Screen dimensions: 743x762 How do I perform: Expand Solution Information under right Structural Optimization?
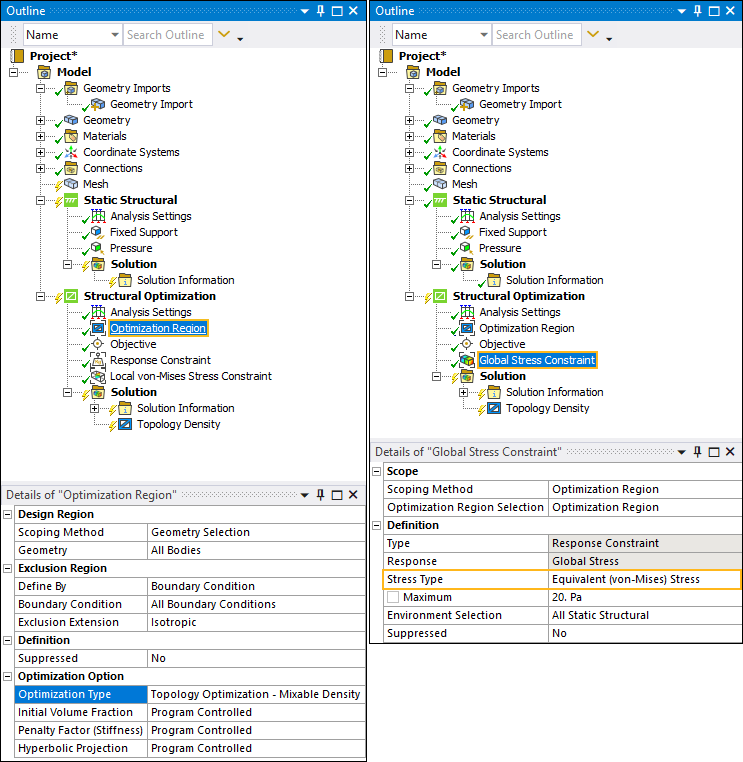coord(464,392)
